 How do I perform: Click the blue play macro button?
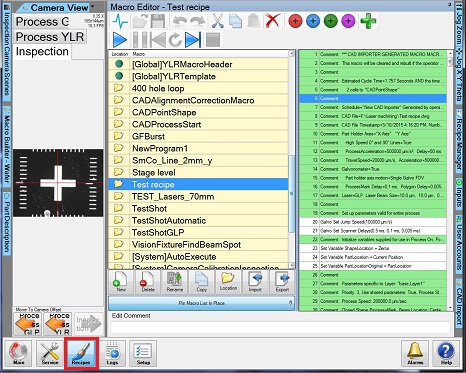coord(120,40)
